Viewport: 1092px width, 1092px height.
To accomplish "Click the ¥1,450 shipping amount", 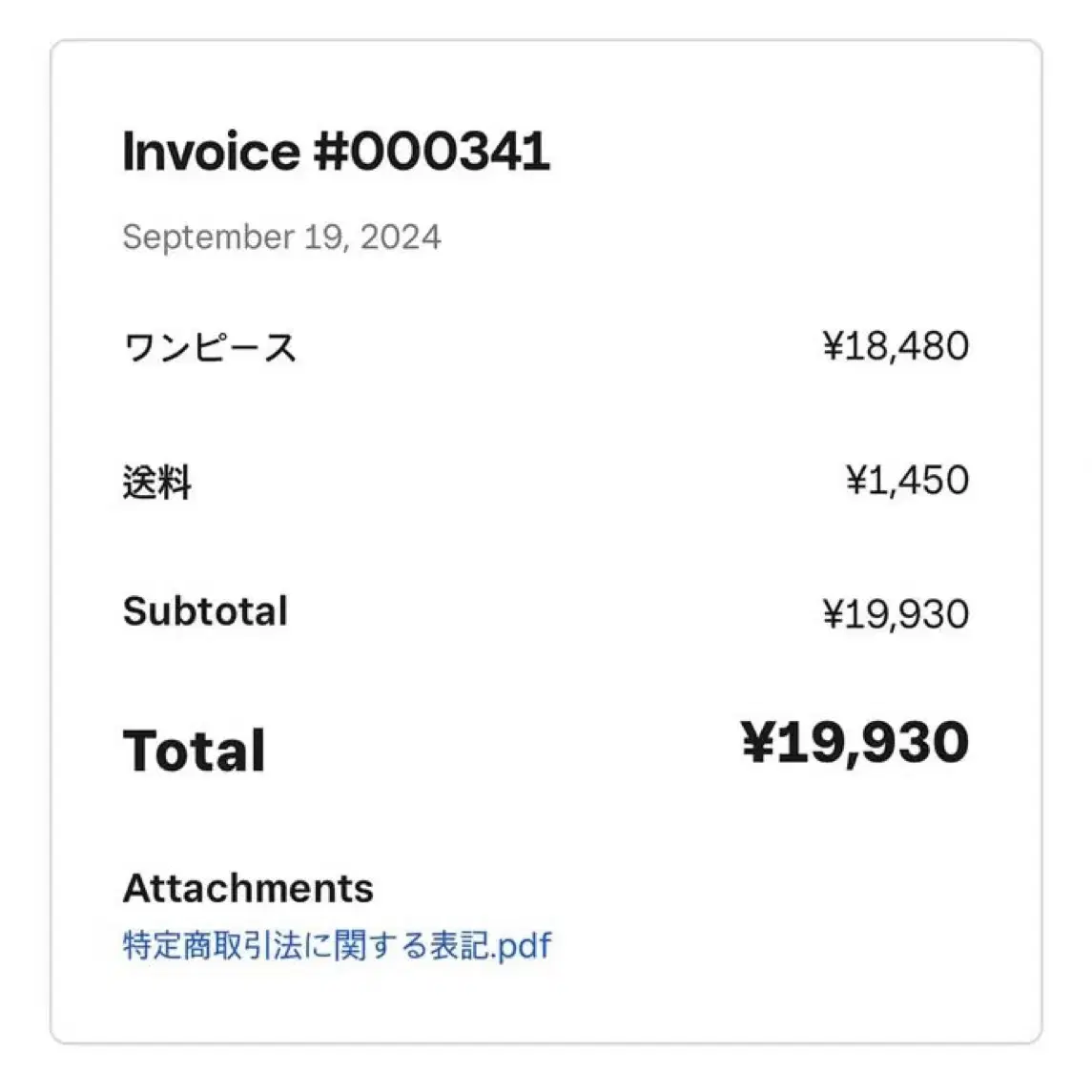I will pos(907,480).
